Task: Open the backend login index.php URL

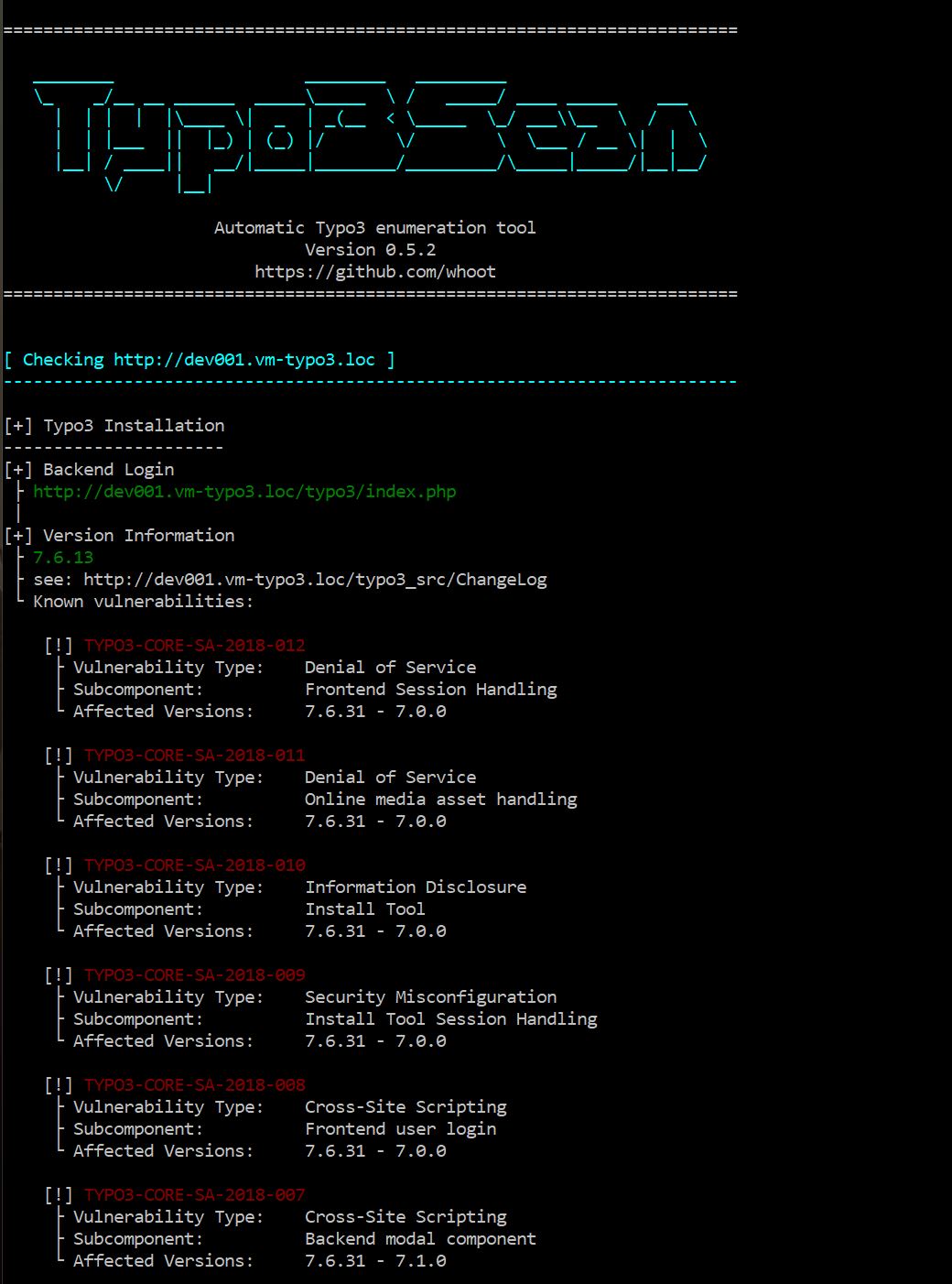Action: (x=244, y=492)
